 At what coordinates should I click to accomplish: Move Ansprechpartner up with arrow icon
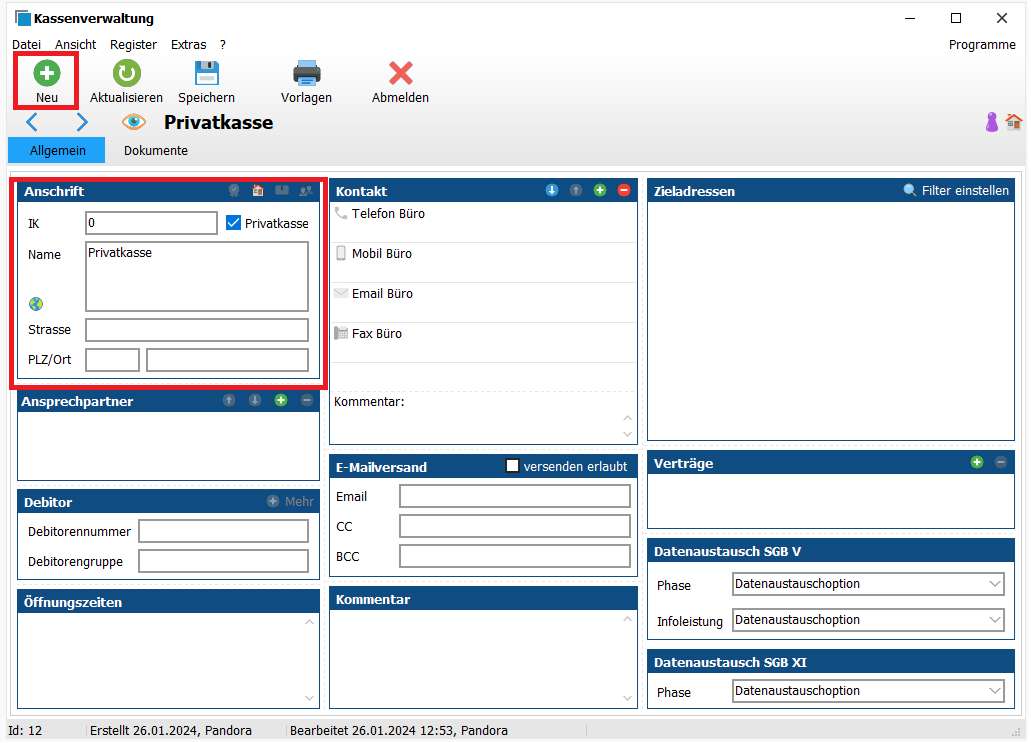pos(229,400)
